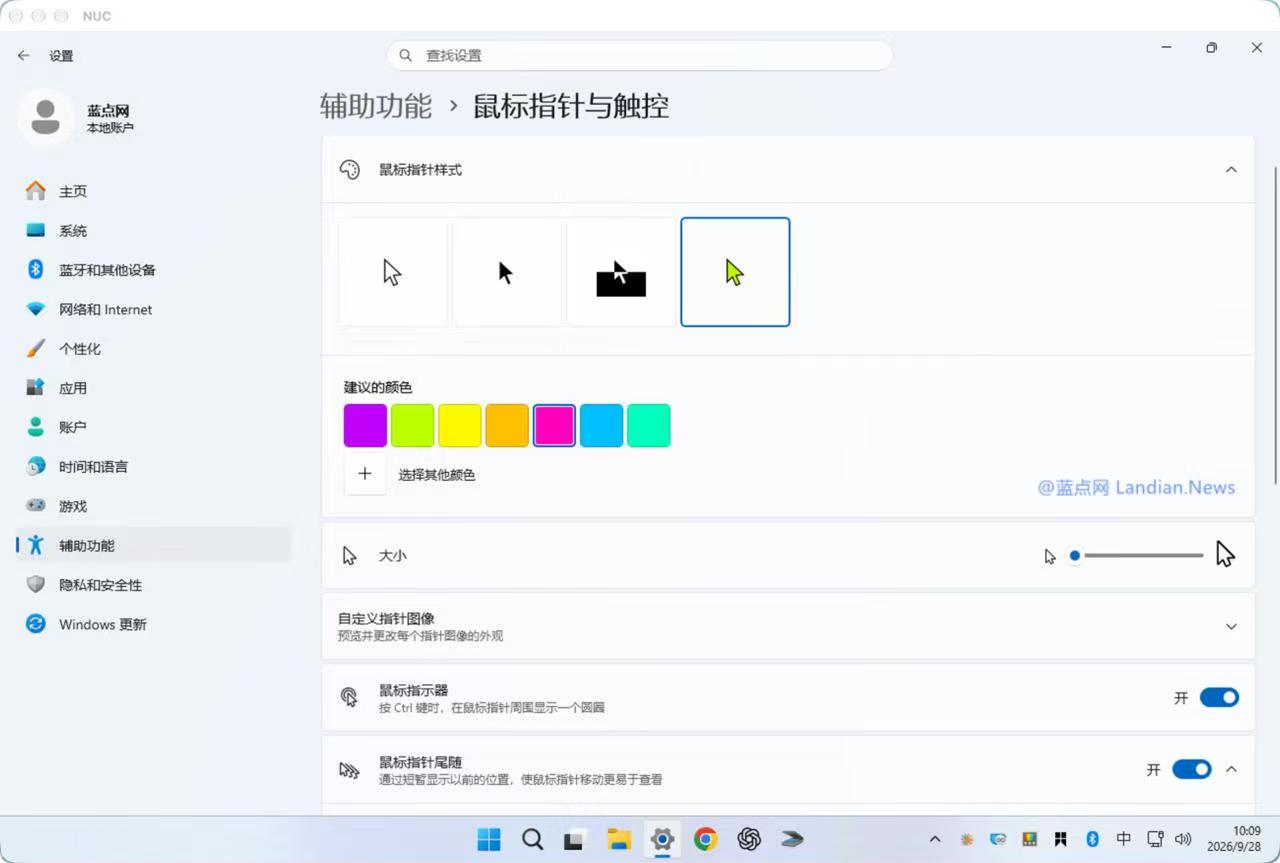
Task: Open 主页 in the sidebar
Action: coord(154,191)
